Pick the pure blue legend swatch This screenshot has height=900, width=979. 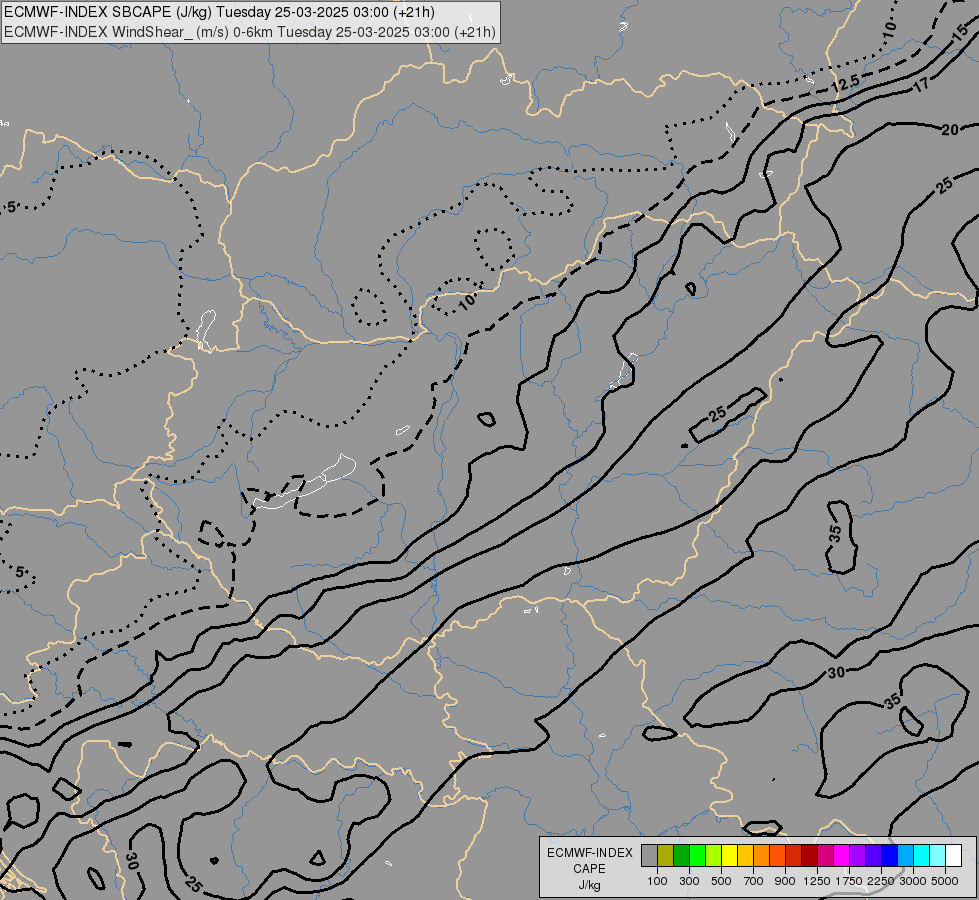tap(890, 856)
